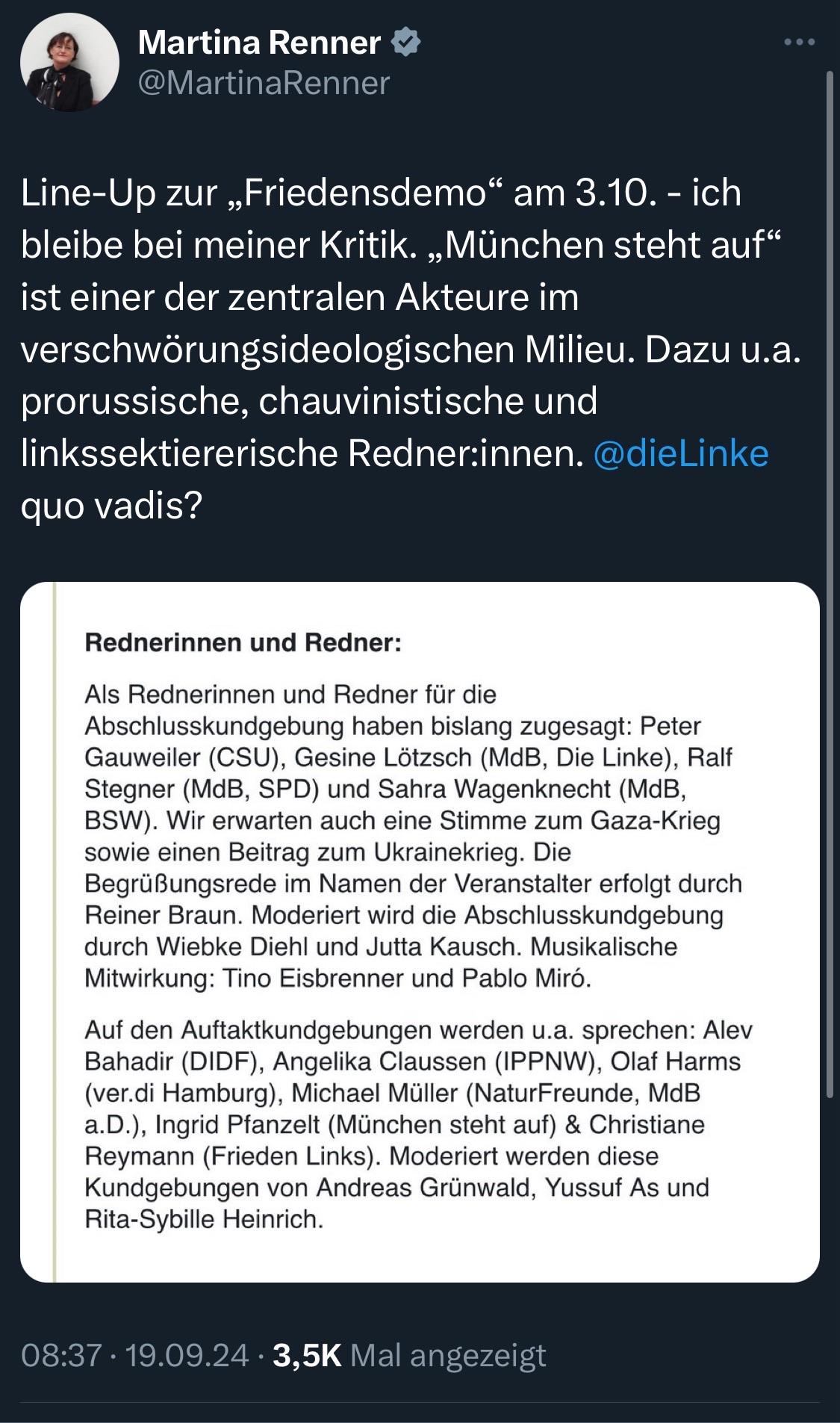Viewport: 840px width, 1423px height.
Task: Click the vertical quote bar inside the image
Action: [x=55, y=932]
